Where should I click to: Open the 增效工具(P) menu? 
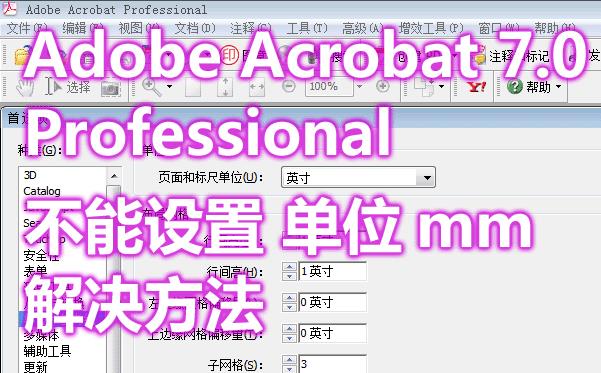pyautogui.click(x=431, y=28)
